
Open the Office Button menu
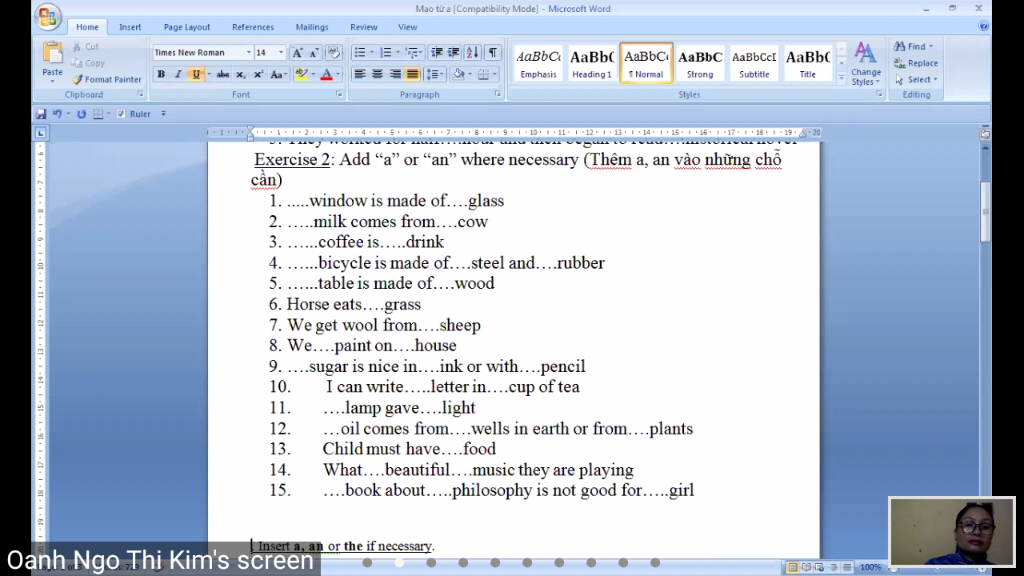point(48,17)
